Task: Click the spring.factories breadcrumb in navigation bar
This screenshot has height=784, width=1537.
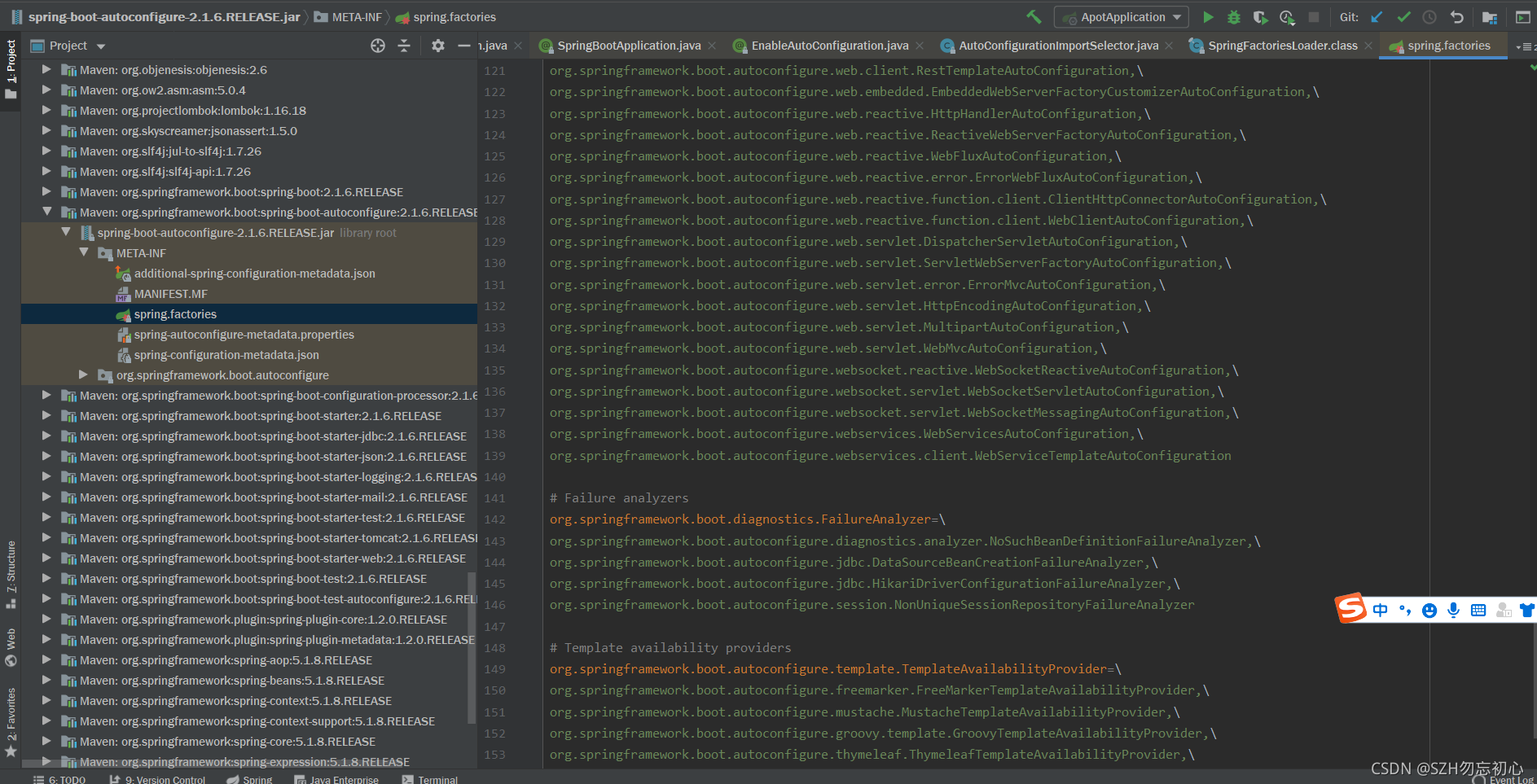Action: coord(446,17)
